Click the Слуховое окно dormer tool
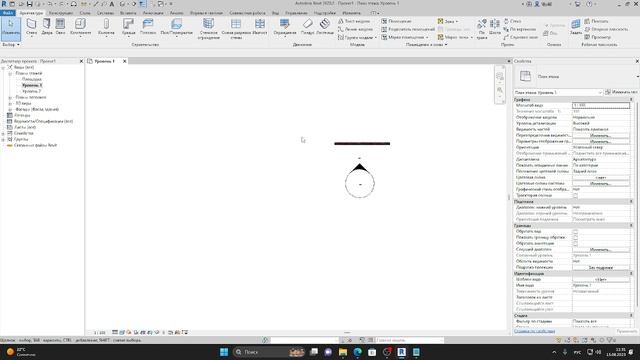This screenshot has height=360, width=640. click(x=520, y=37)
